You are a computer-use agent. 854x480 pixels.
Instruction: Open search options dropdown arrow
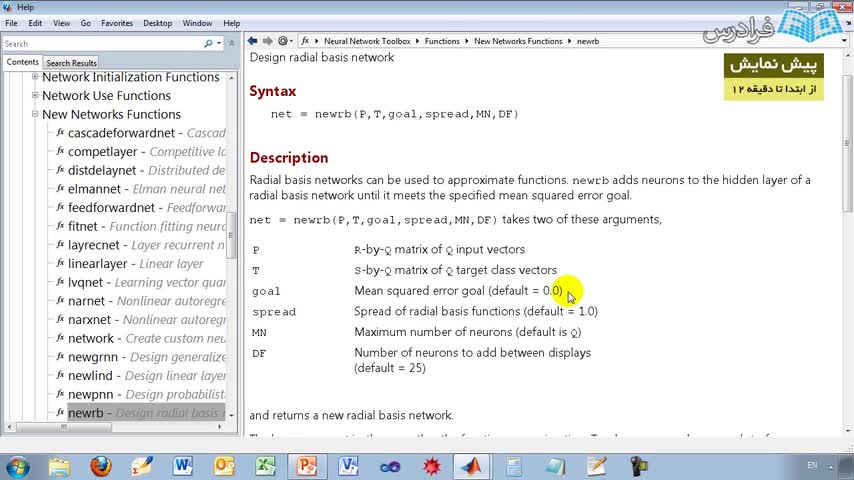[219, 44]
